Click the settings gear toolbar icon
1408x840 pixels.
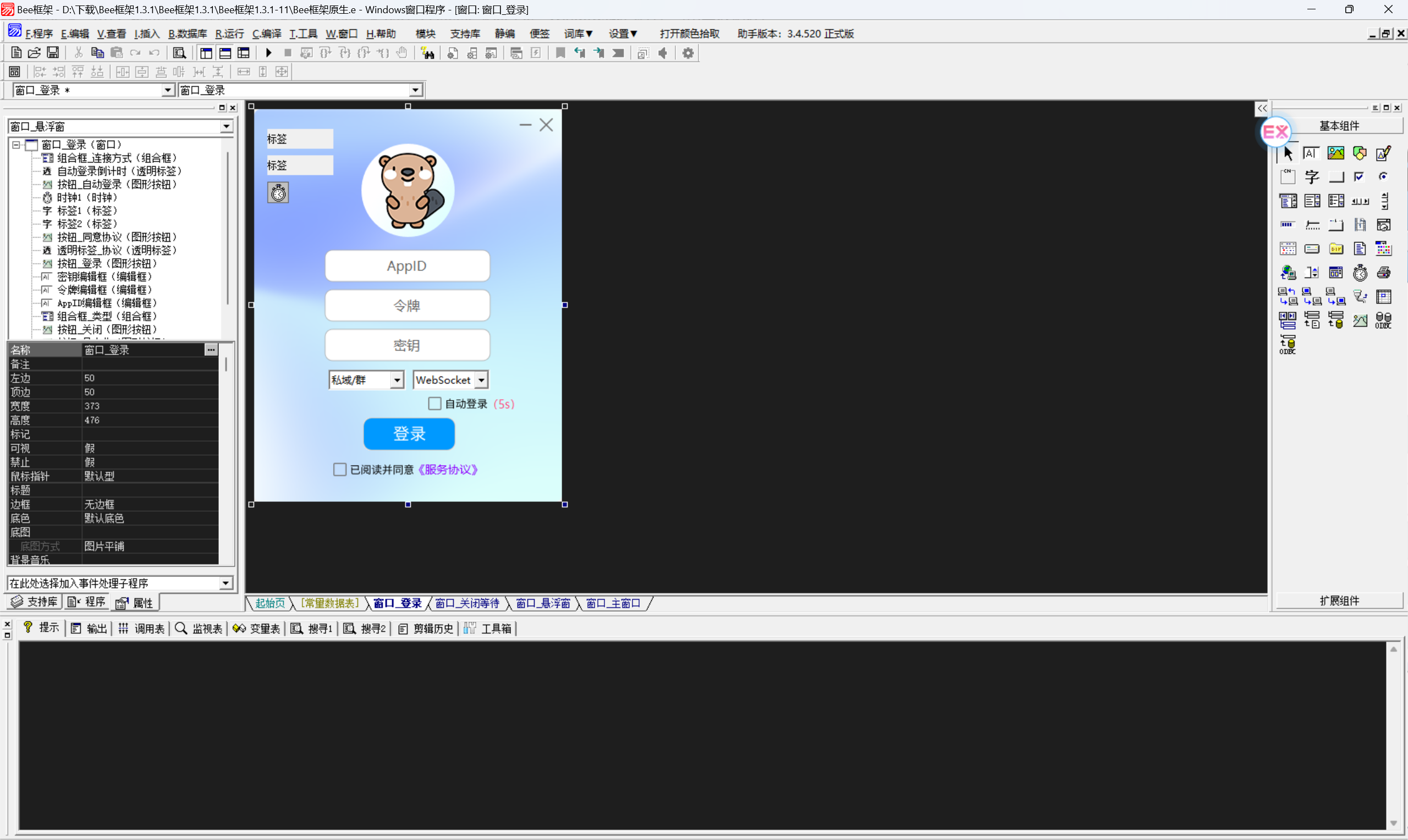point(688,53)
